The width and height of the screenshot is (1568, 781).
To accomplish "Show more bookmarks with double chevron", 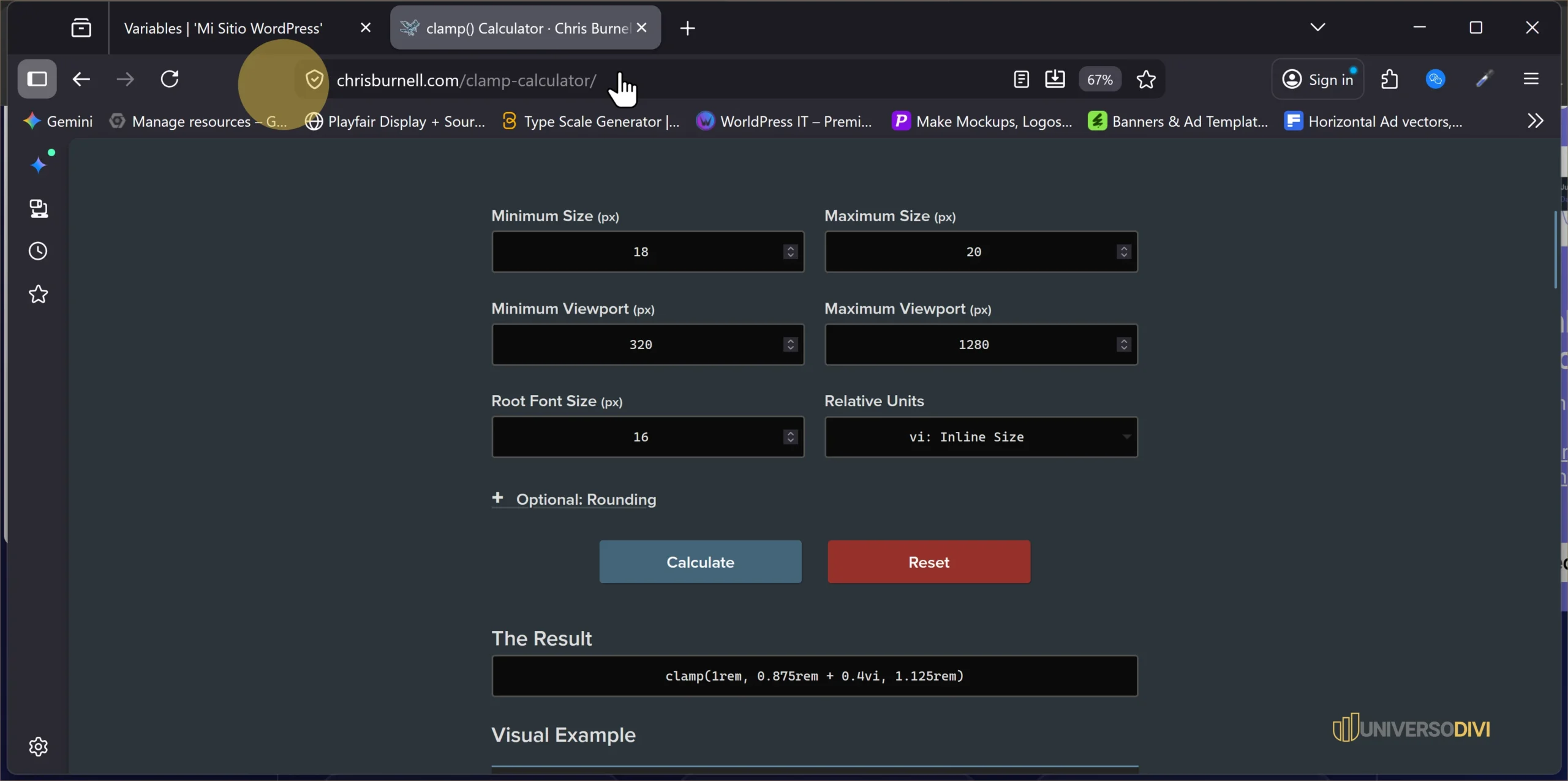I will [x=1536, y=121].
